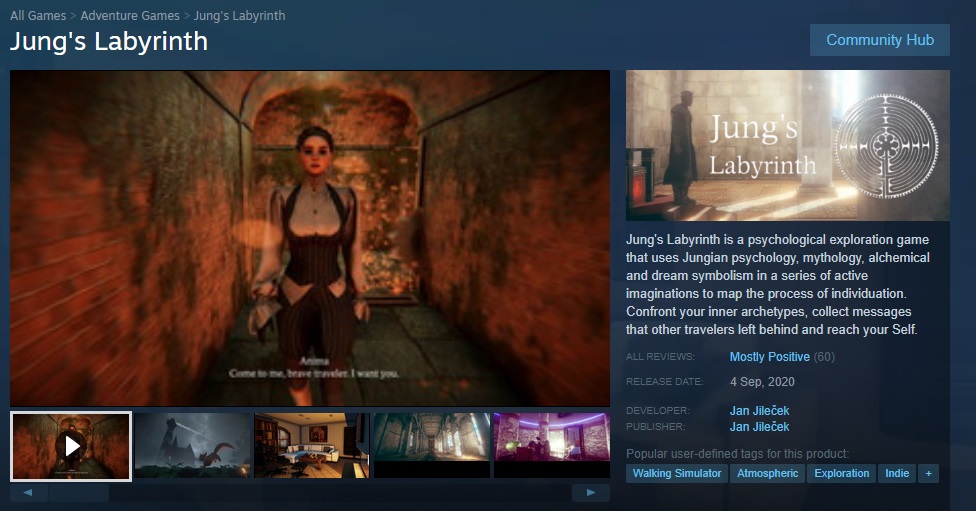Click the thumbnail strip scrollbar handle

(79, 493)
